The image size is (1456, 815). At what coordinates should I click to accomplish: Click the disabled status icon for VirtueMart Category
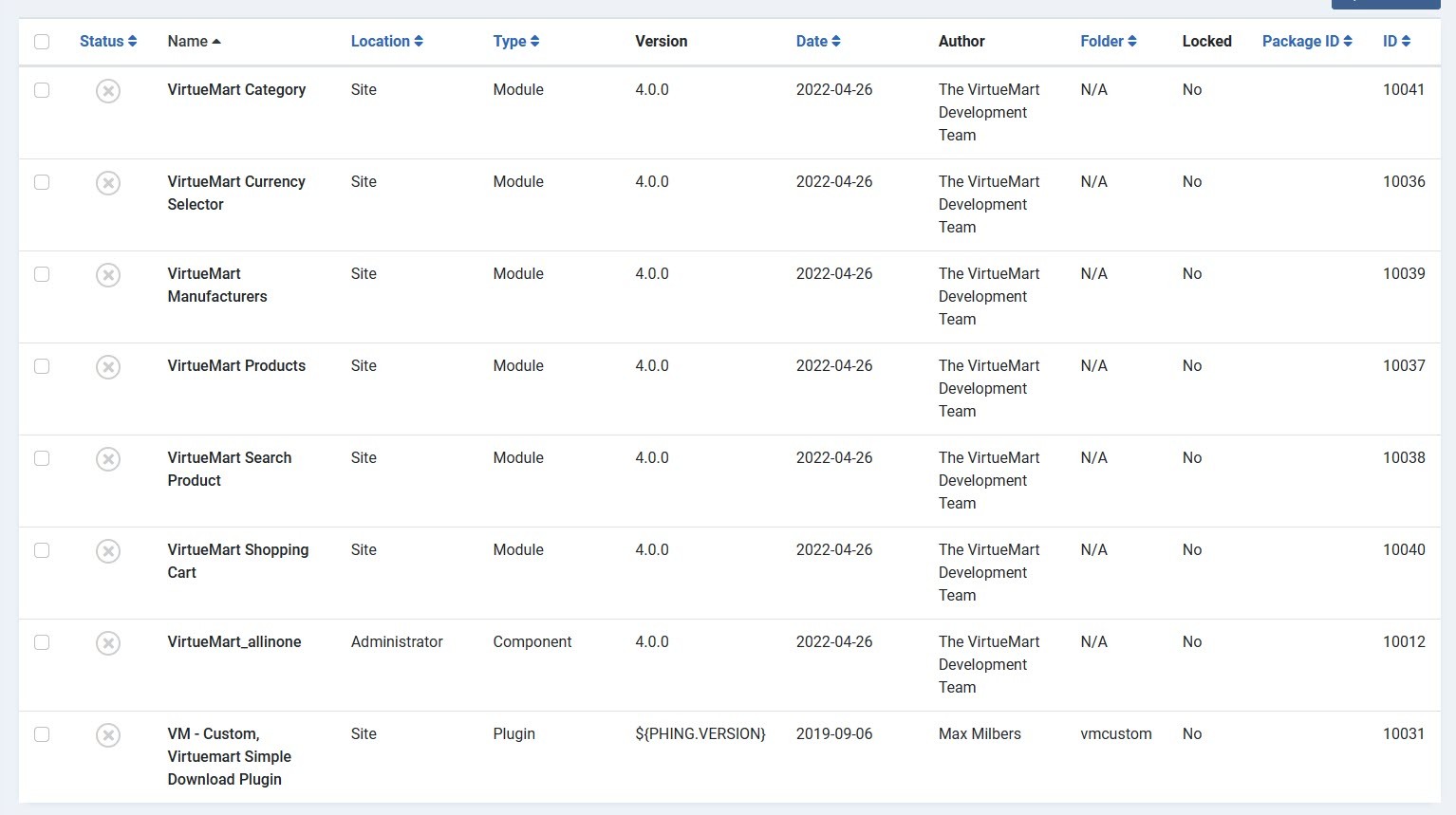[x=108, y=91]
